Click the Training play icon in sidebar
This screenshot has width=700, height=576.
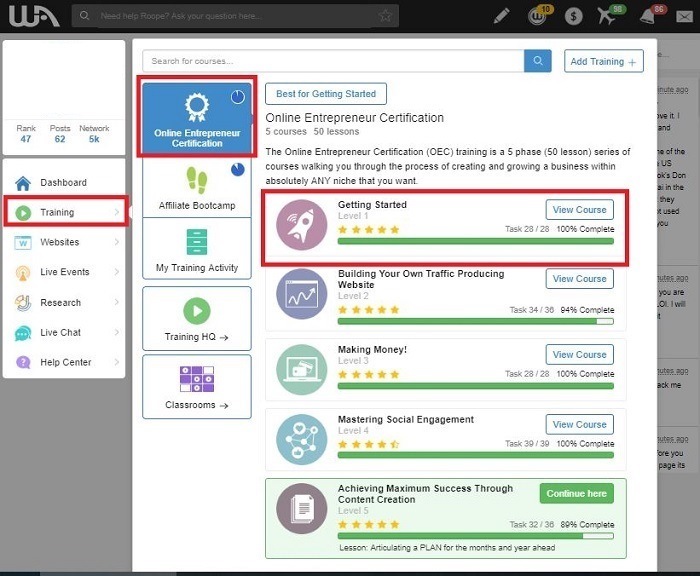point(23,213)
